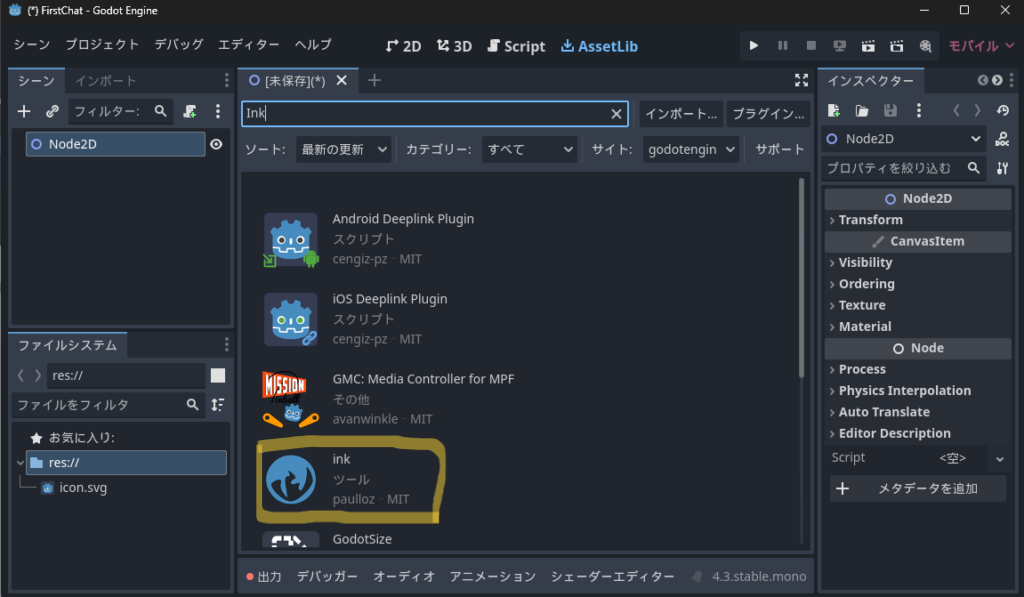Image resolution: width=1024 pixels, height=597 pixels.
Task: Attach a script to Node2D
Action: click(190, 112)
